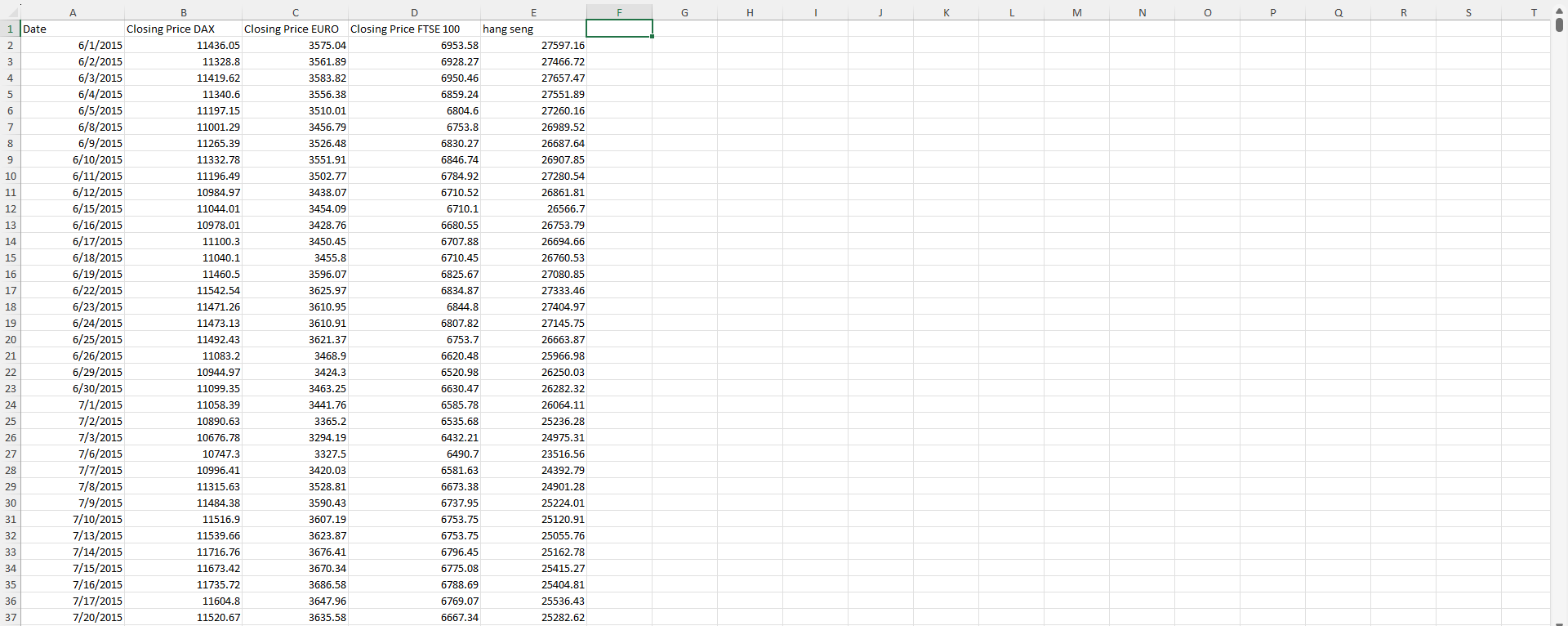
Task: Click the active empty cell F1
Action: (619, 29)
